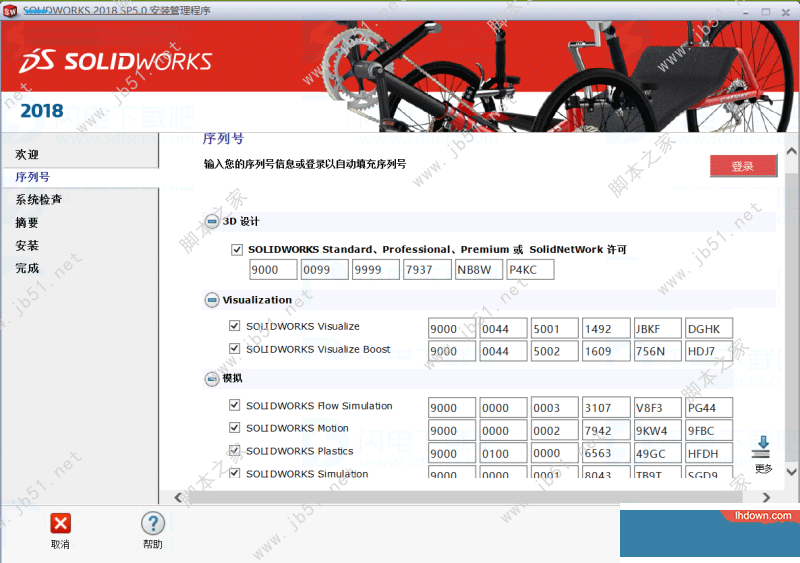The height and width of the screenshot is (563, 800).
Task: Click Standard serial field containing 9000
Action: 273,270
